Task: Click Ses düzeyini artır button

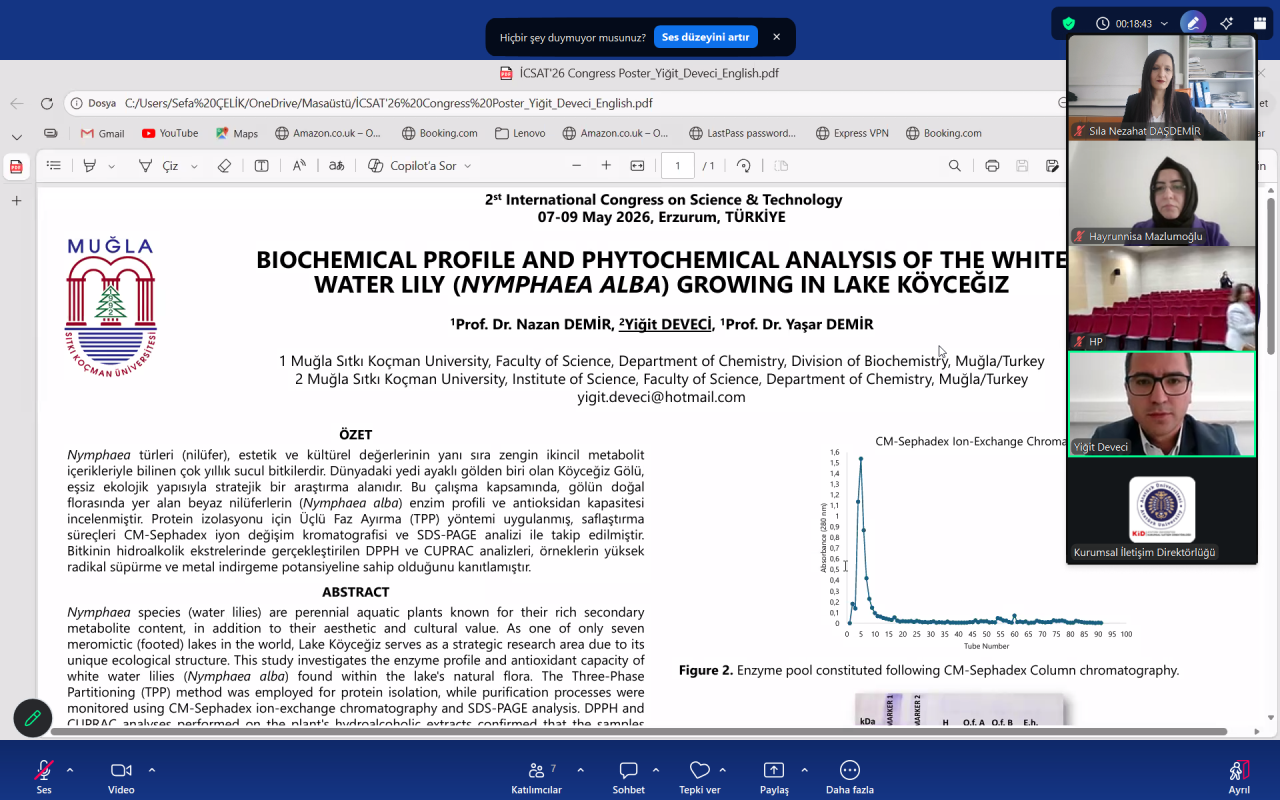Action: point(705,37)
